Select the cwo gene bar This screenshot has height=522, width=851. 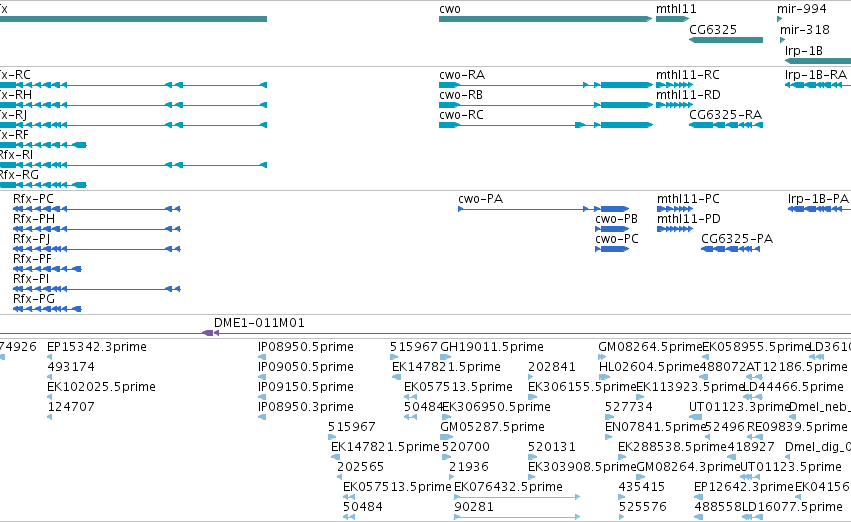click(545, 19)
